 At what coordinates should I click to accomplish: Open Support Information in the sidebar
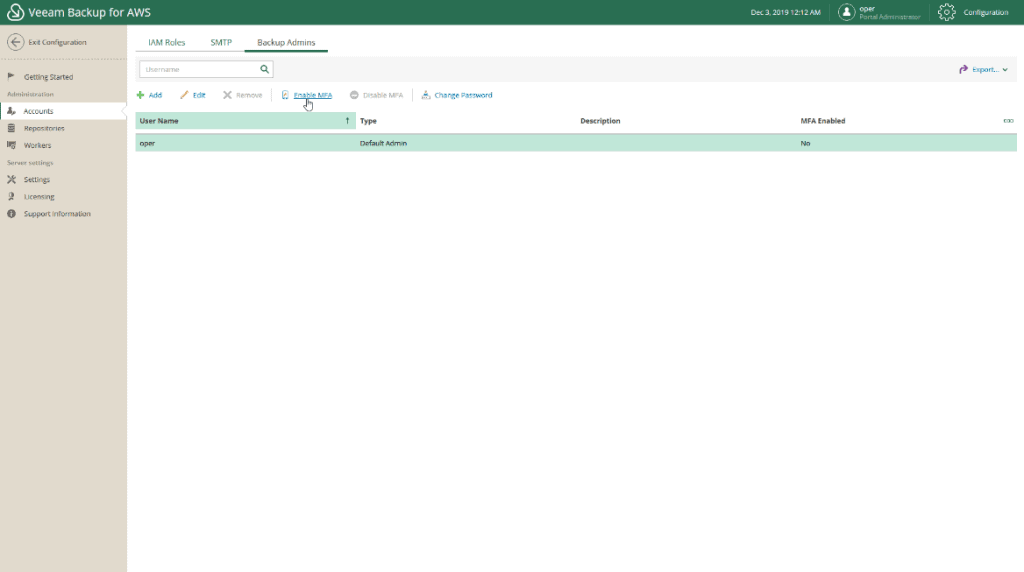point(57,214)
